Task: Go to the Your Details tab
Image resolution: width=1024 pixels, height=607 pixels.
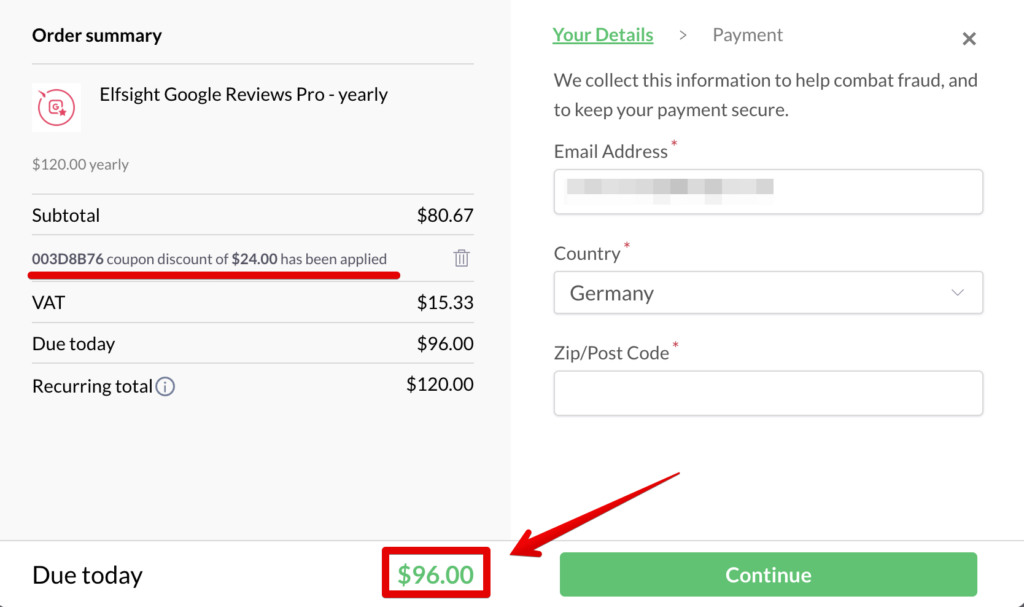Action: pyautogui.click(x=603, y=33)
